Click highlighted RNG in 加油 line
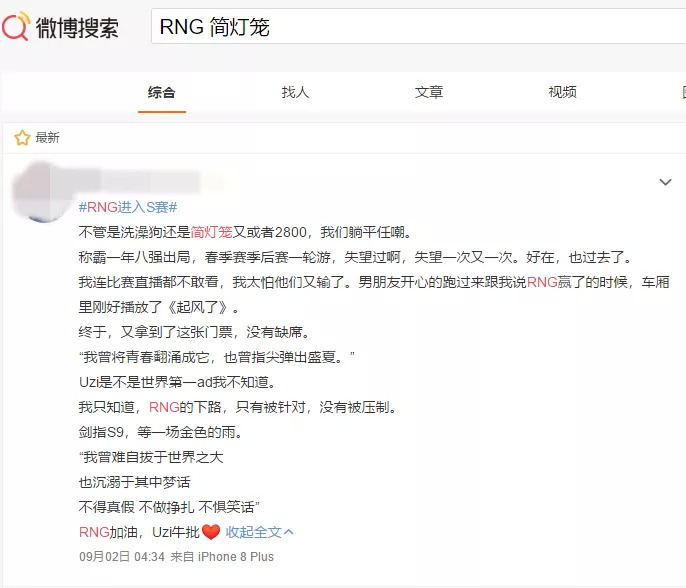686x588 pixels. [94, 532]
